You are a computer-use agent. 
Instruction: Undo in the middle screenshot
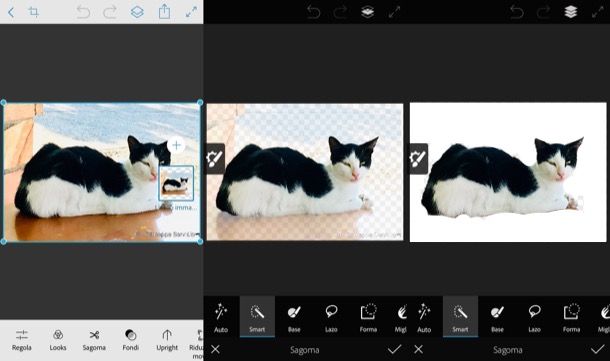click(314, 12)
